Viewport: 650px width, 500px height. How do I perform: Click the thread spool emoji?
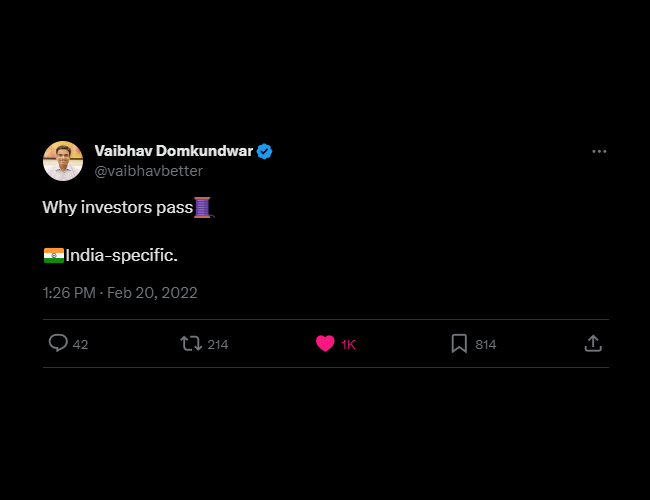204,208
